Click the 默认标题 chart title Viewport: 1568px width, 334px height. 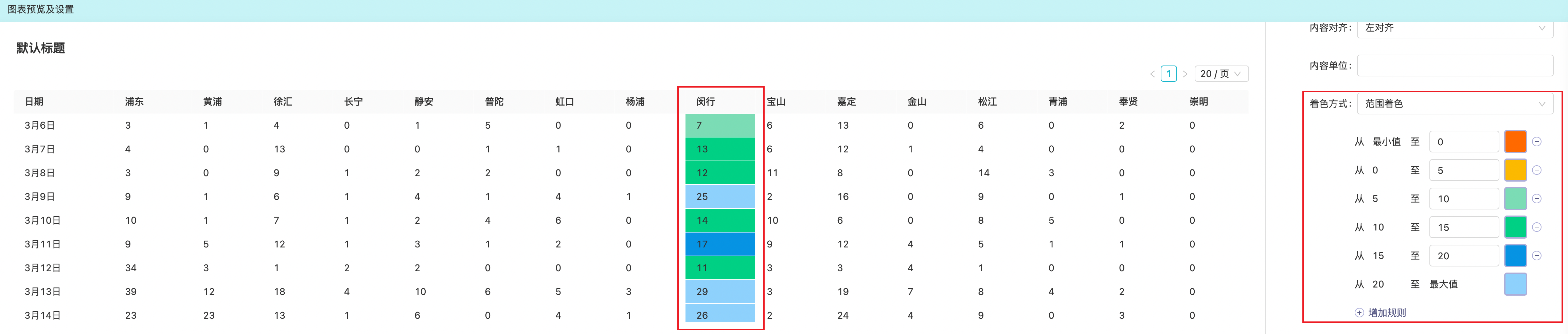coord(41,48)
